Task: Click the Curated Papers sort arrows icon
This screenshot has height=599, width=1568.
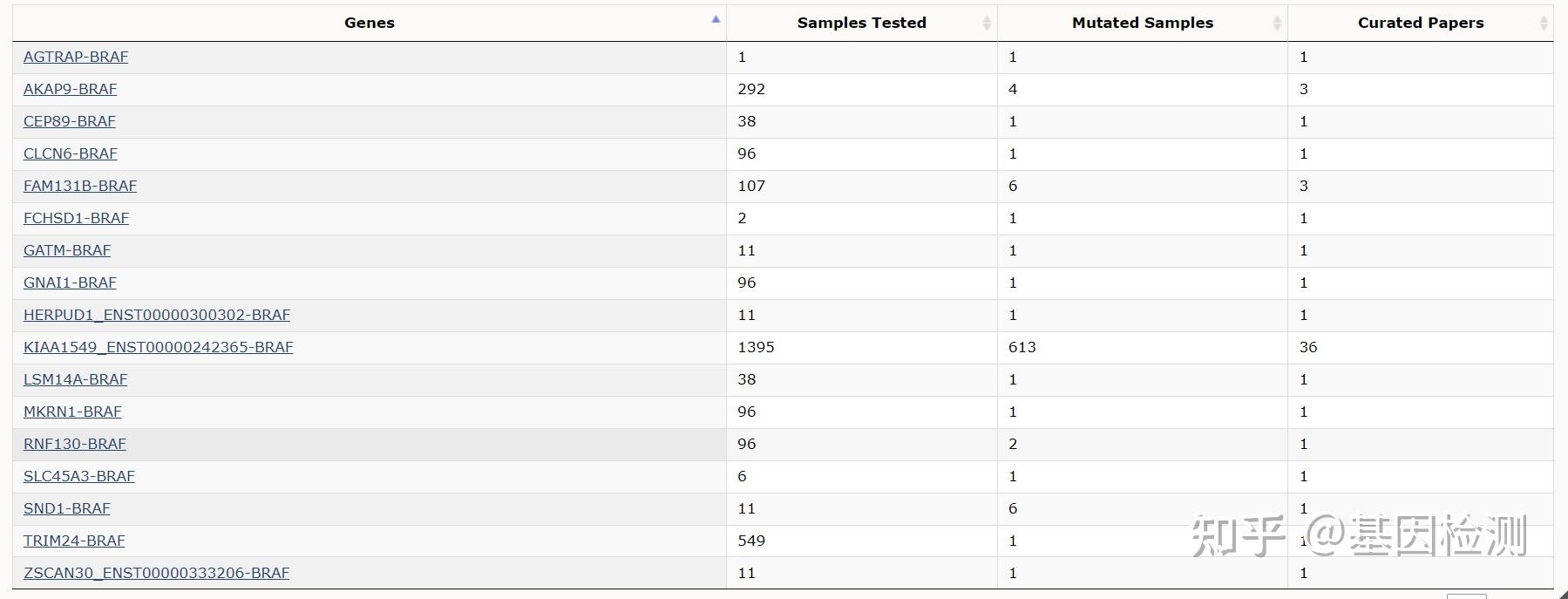Action: [1544, 24]
